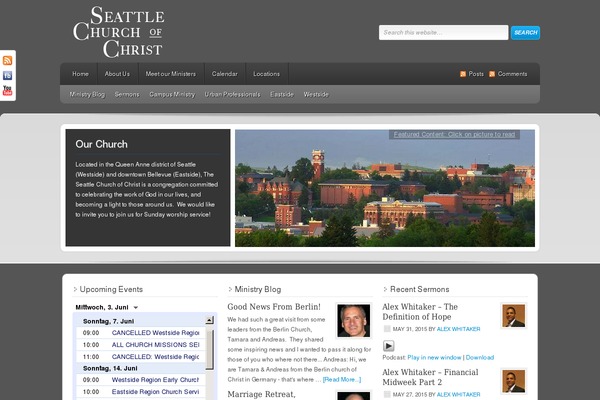Focus the Search this website field

pos(443,33)
